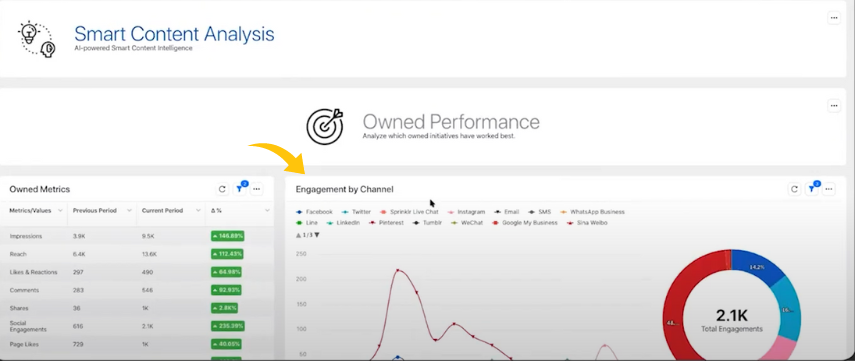Viewport: 855px width, 361px height.
Task: Go to previous legend page arrow
Action: 298,235
